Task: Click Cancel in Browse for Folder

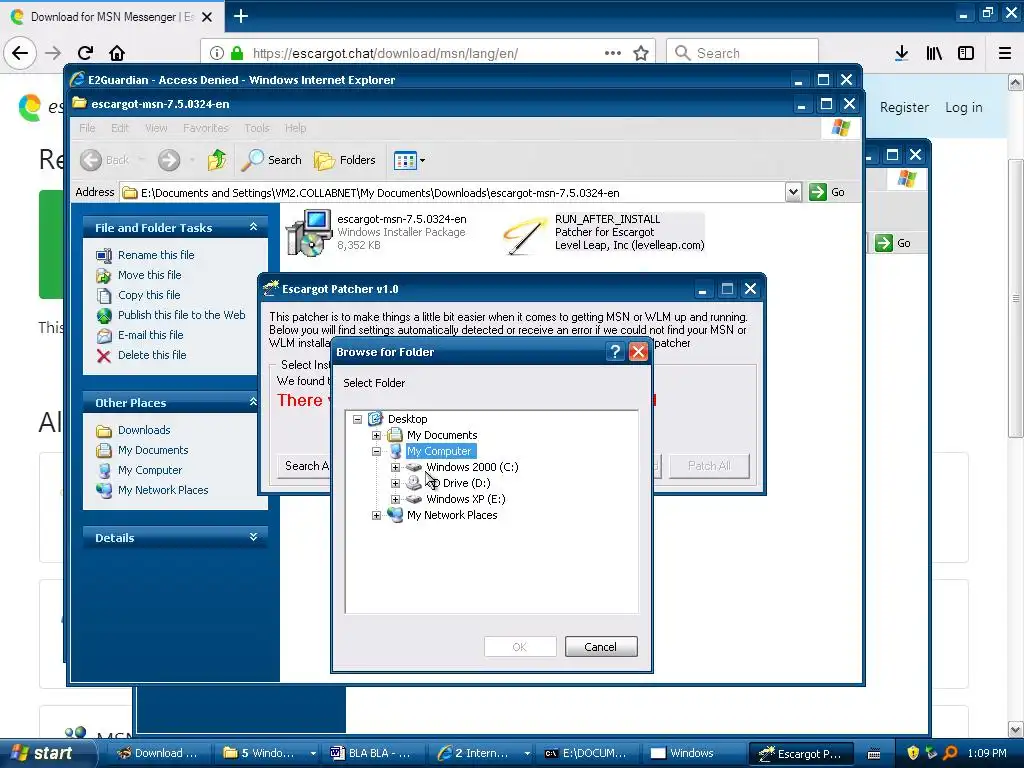Action: tap(600, 647)
